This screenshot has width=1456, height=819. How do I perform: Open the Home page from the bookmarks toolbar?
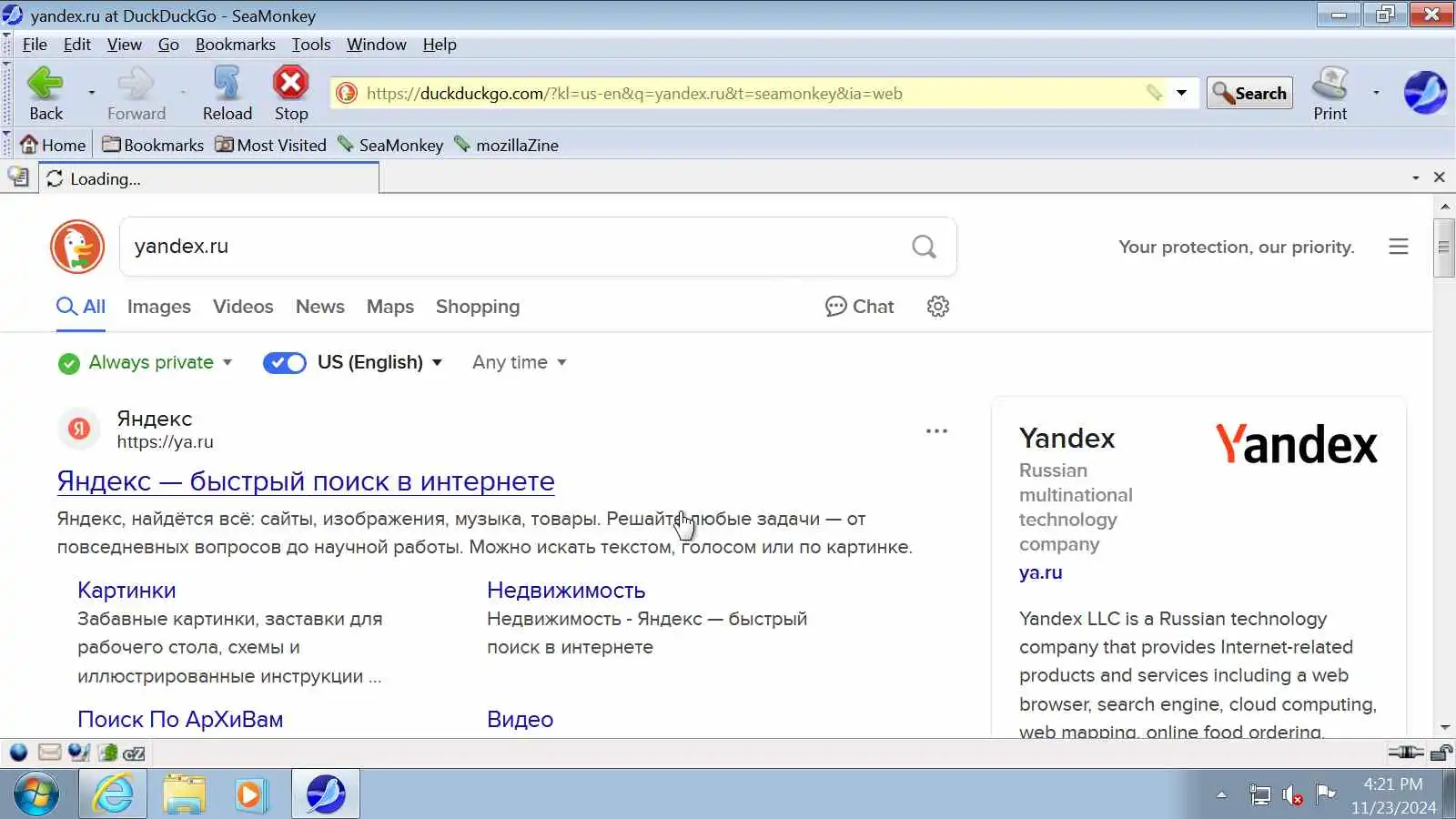click(53, 145)
